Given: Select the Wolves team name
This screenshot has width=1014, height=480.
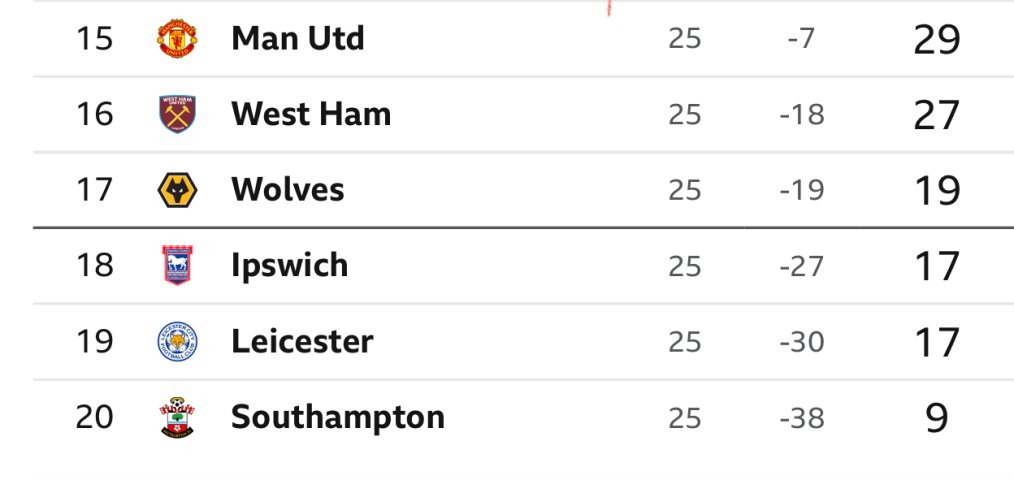Looking at the screenshot, I should click(x=288, y=190).
